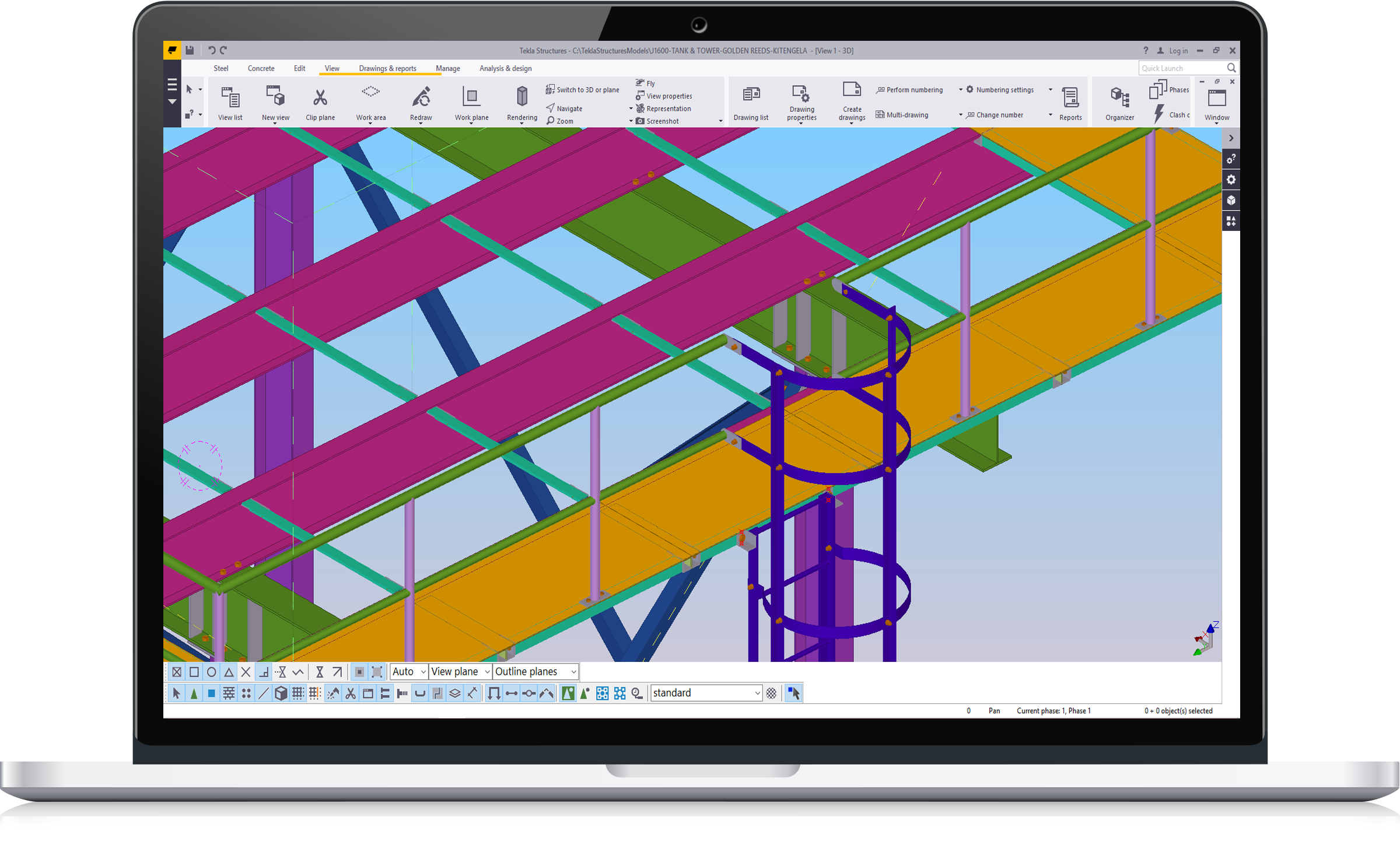This screenshot has width=1400, height=842.
Task: Click the Clash check lightning icon
Action: [1159, 114]
